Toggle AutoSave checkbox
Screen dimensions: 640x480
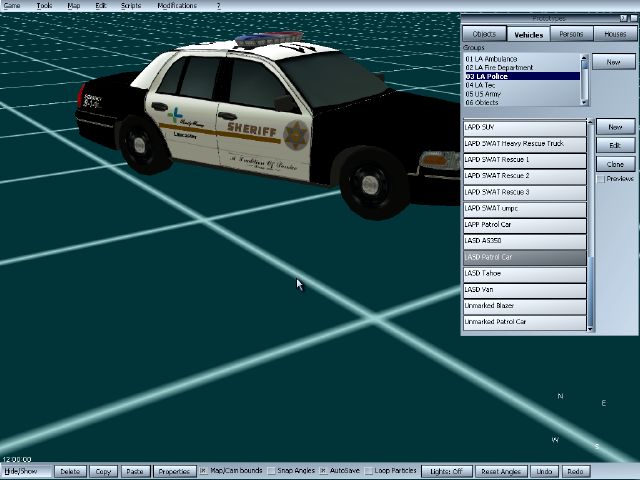click(x=323, y=471)
